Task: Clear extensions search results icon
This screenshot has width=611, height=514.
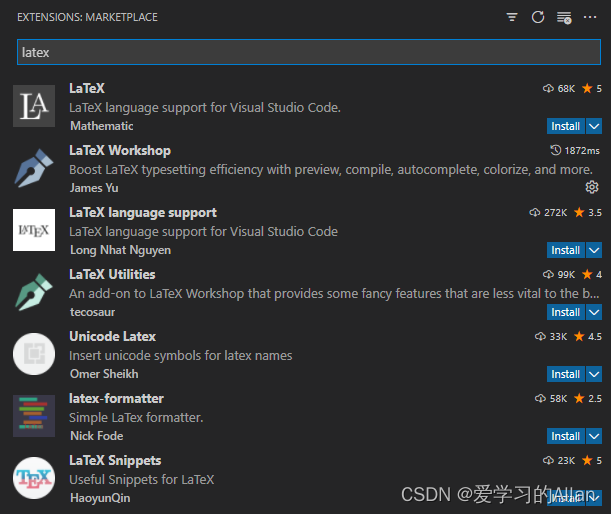Action: tap(564, 18)
